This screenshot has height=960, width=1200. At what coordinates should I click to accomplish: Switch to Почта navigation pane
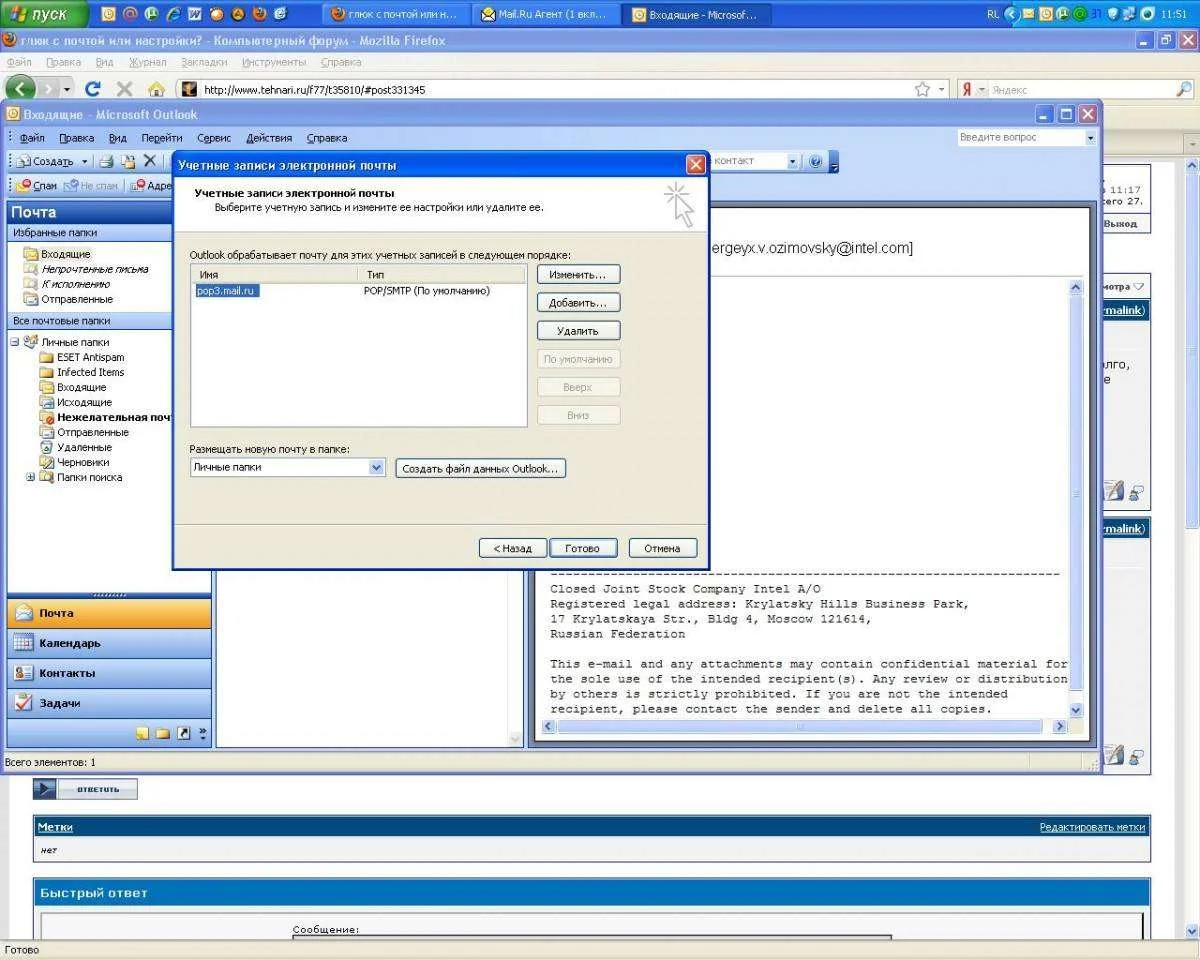click(109, 613)
